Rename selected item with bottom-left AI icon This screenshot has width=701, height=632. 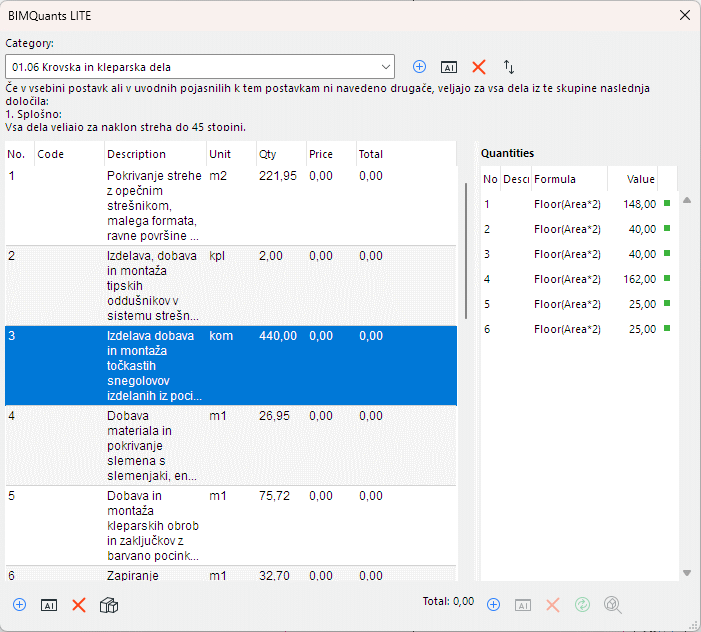(x=49, y=605)
